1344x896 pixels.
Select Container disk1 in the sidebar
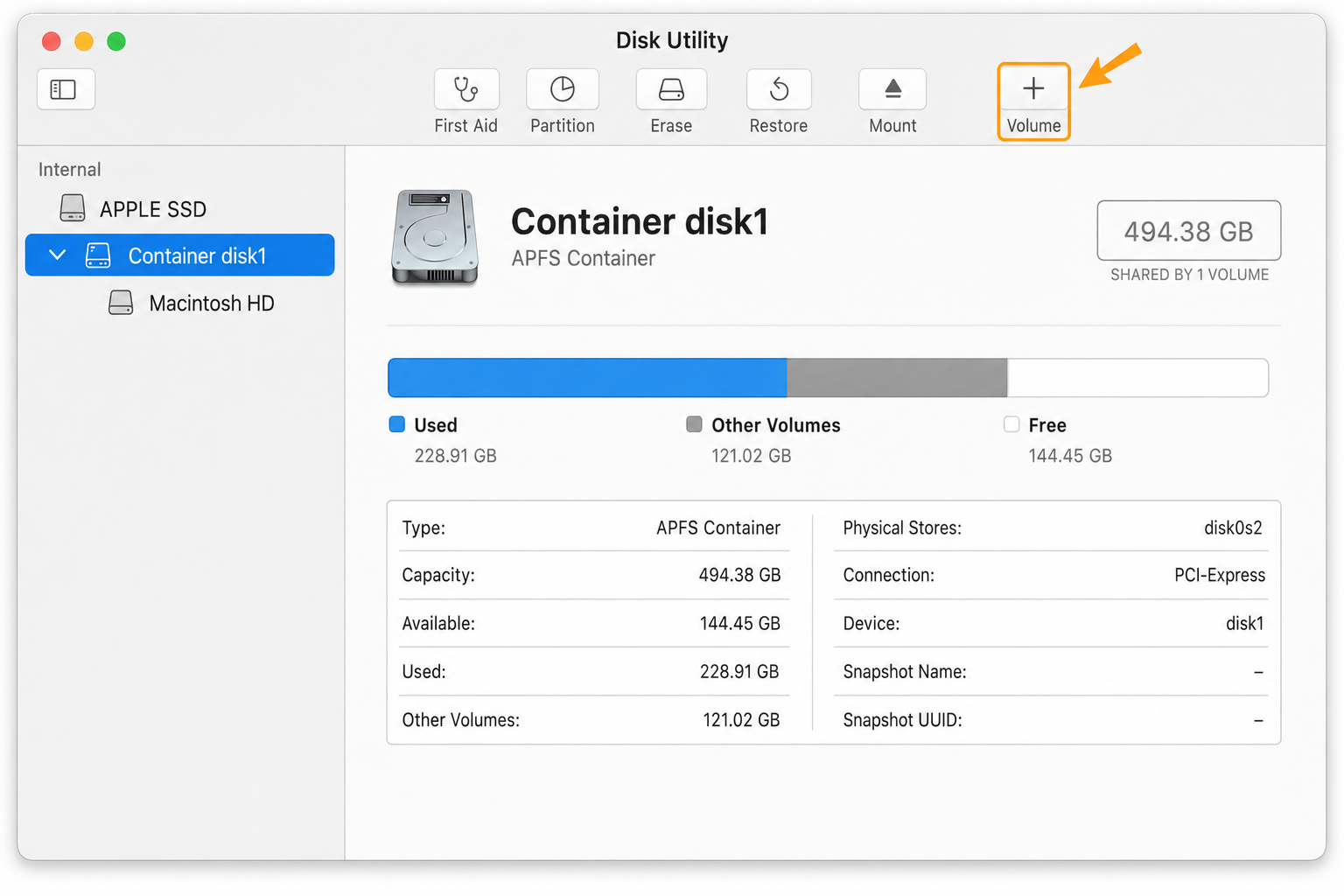click(180, 255)
